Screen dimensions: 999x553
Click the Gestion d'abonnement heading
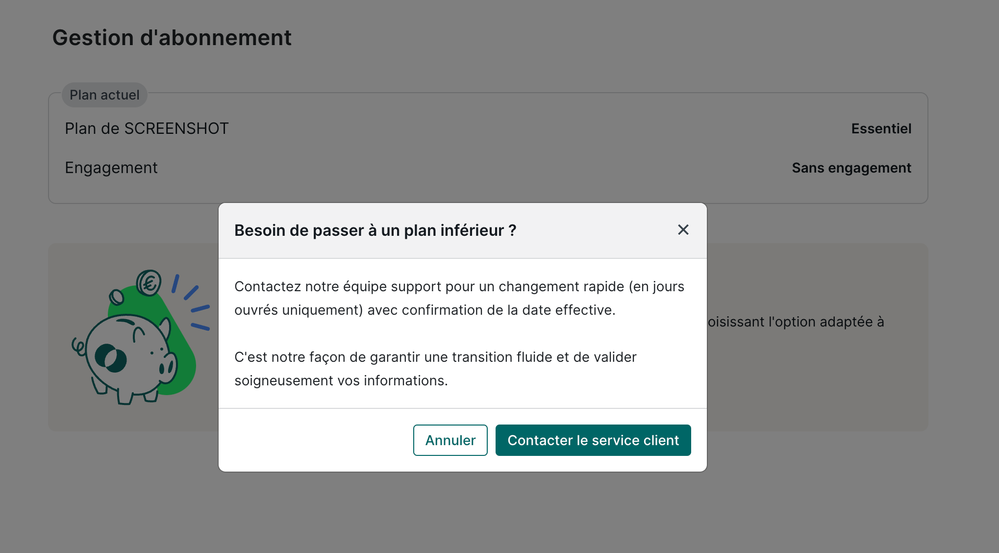172,38
